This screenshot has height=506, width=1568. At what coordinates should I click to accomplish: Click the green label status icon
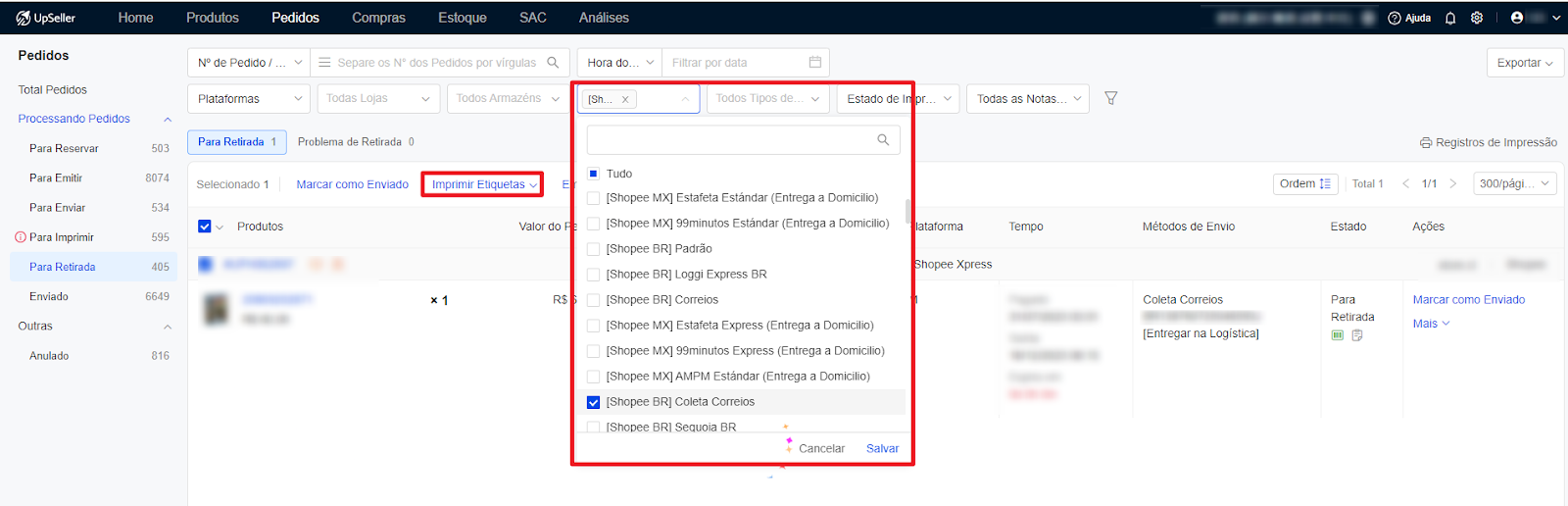click(1338, 335)
